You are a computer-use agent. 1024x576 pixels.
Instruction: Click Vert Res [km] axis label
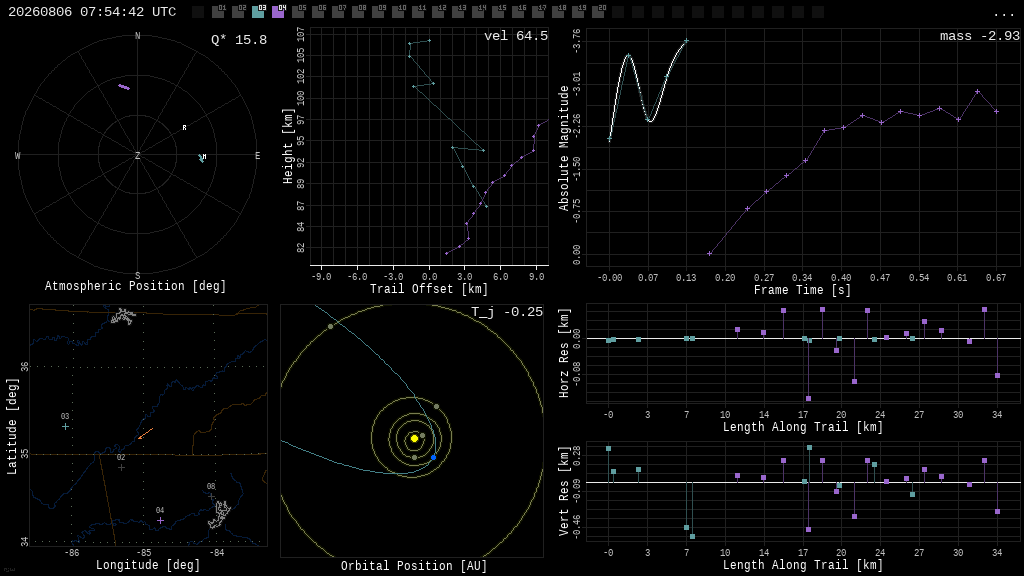tap(564, 491)
